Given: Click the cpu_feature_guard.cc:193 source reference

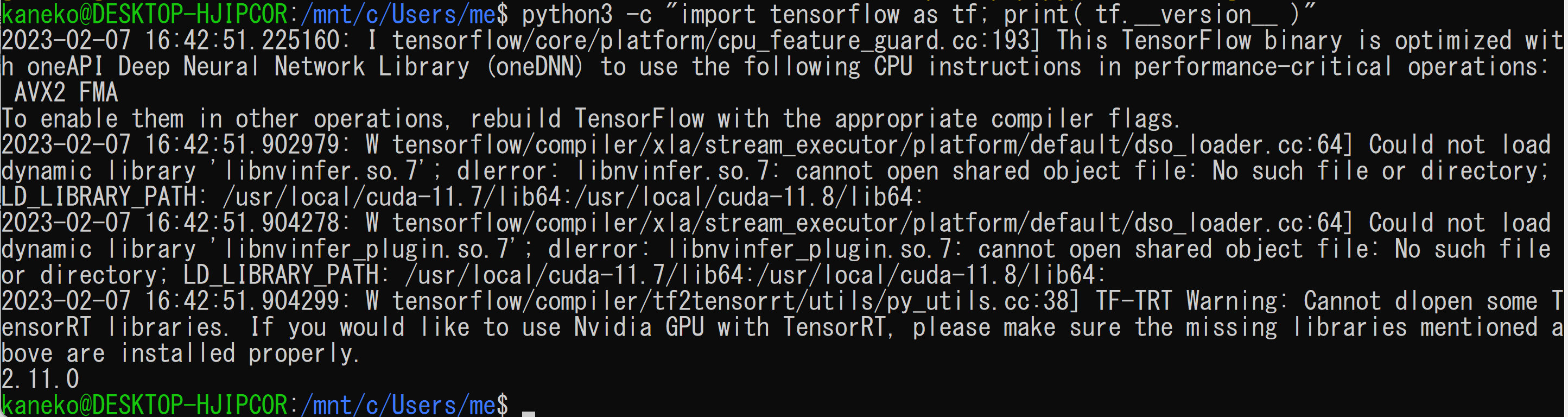Looking at the screenshot, I should [872, 41].
